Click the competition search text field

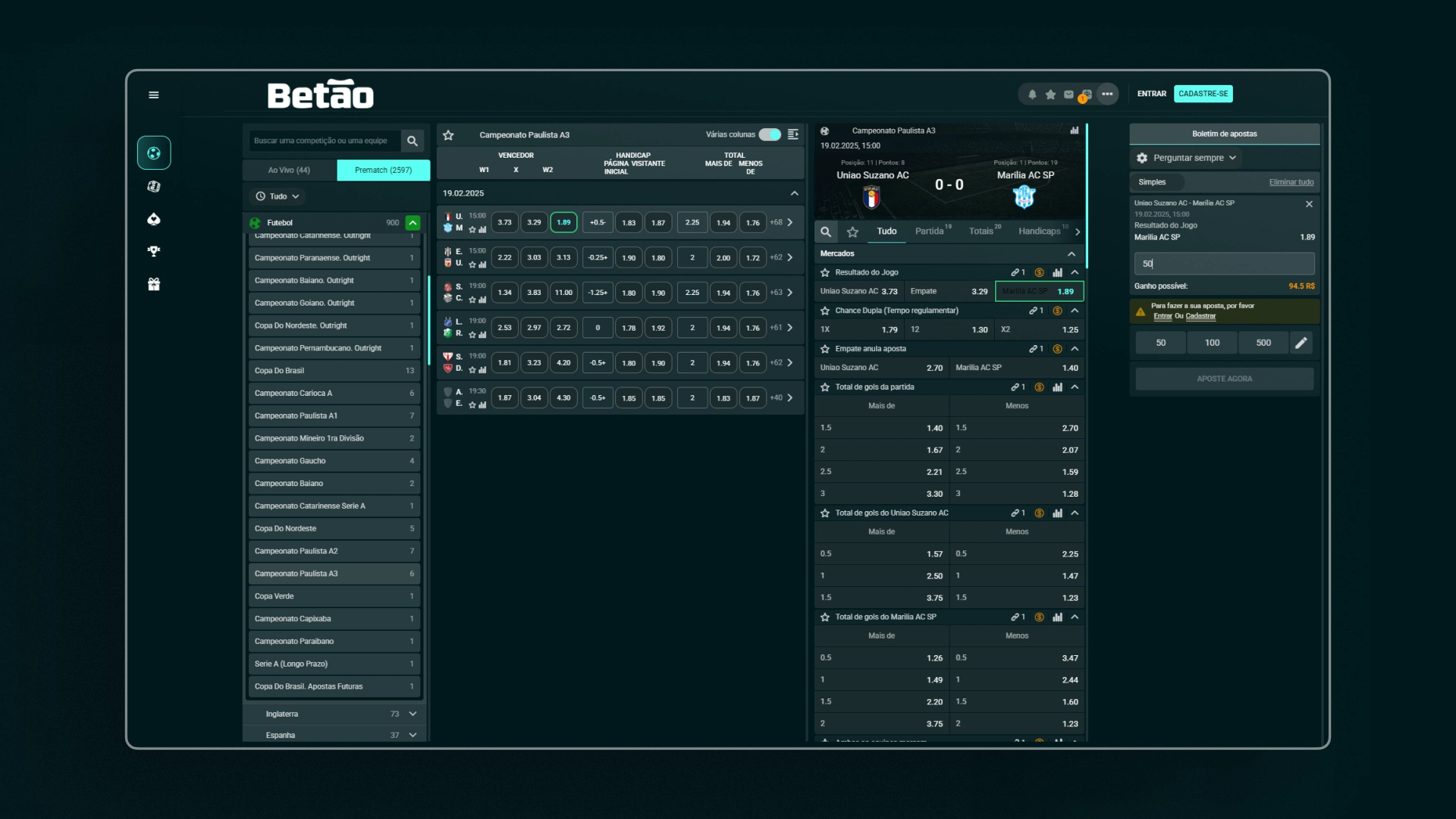click(x=325, y=141)
